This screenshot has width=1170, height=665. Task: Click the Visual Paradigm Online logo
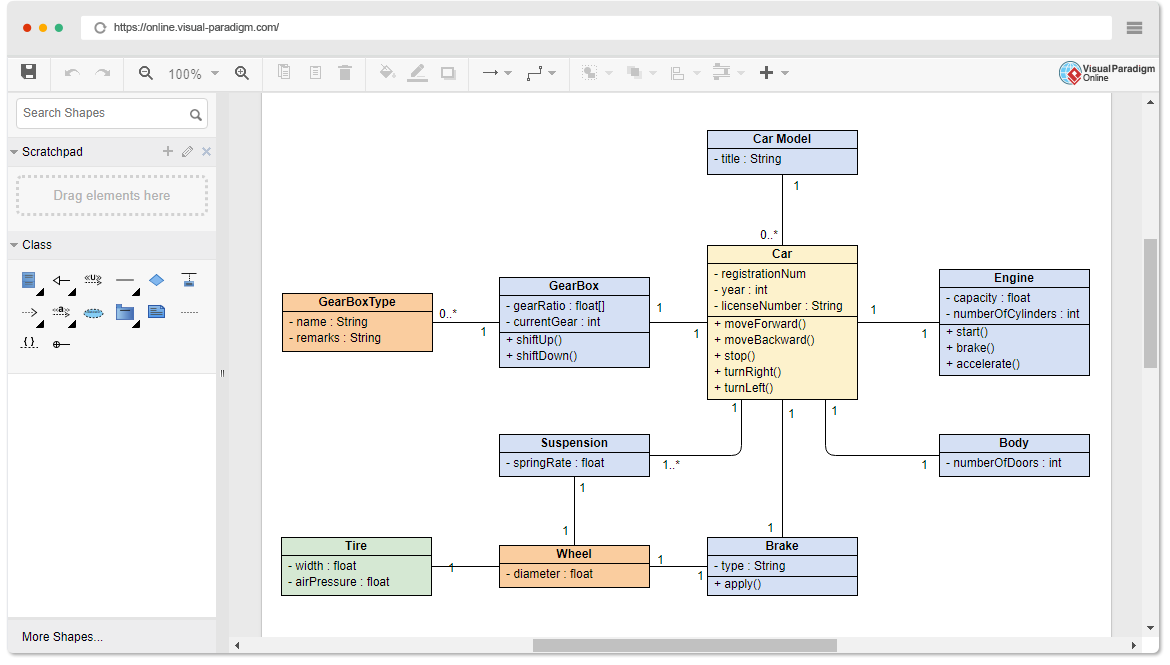point(1107,73)
